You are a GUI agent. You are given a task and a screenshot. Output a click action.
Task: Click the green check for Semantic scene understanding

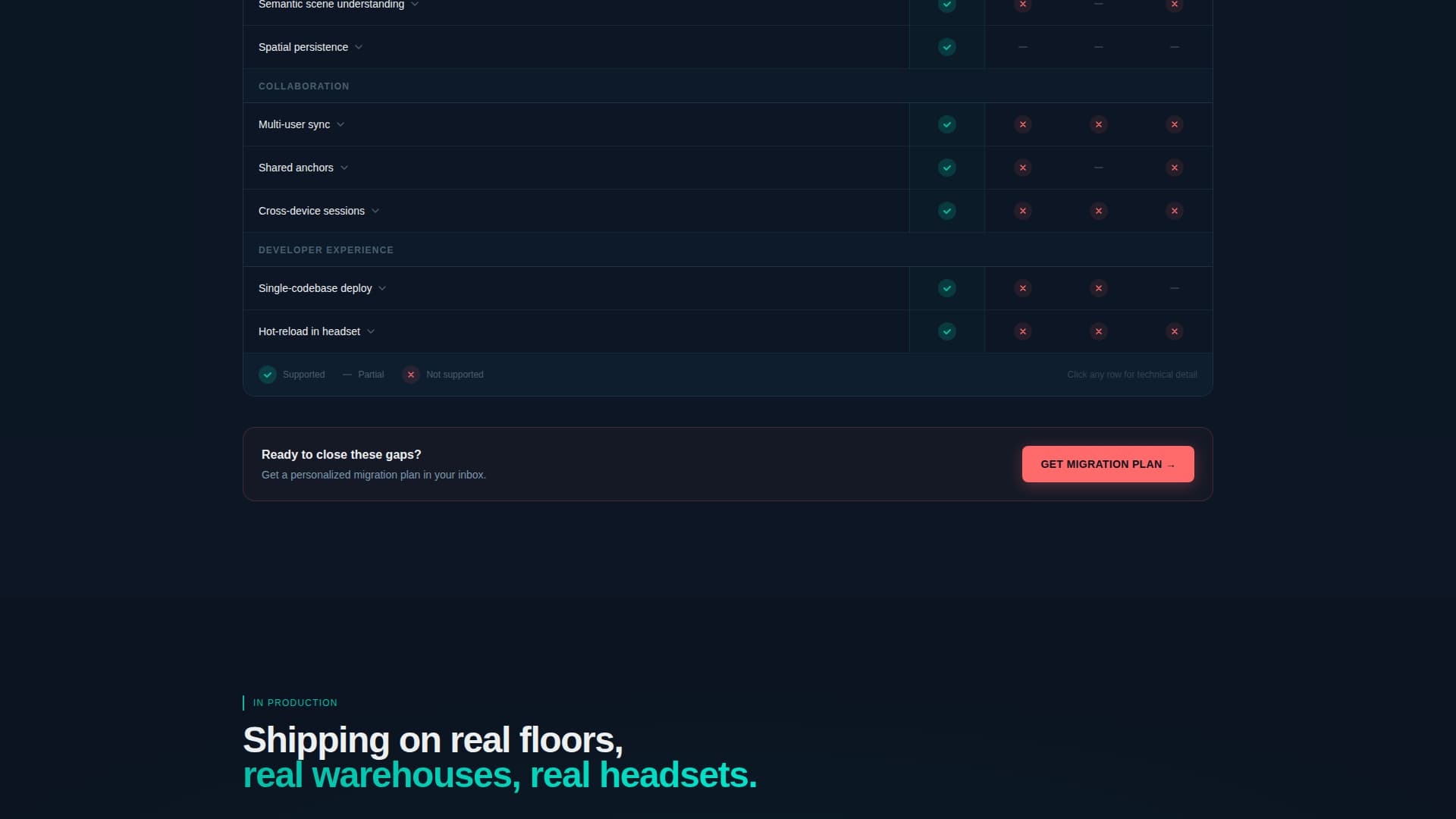click(x=946, y=5)
